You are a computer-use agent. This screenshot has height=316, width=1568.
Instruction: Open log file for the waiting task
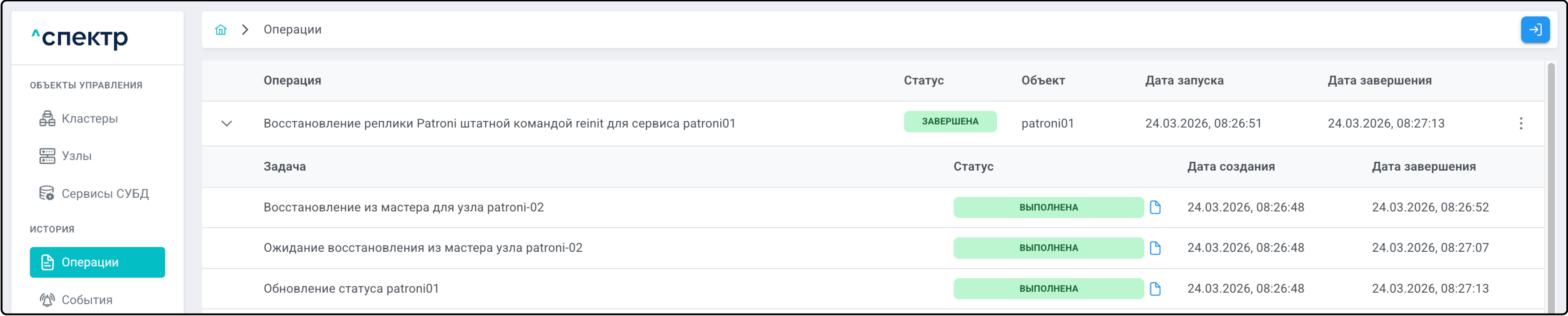1155,248
